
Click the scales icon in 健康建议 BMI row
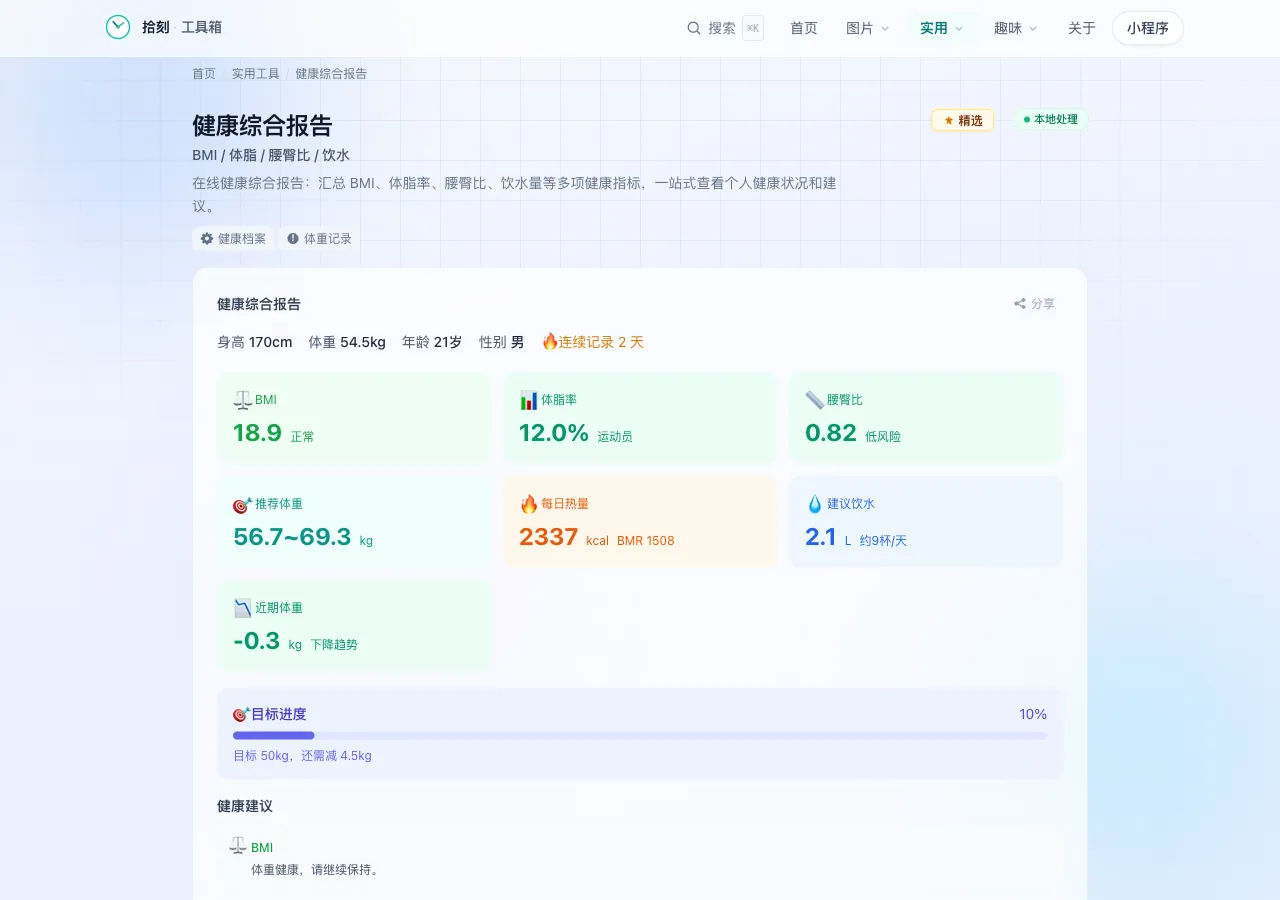pyautogui.click(x=238, y=846)
